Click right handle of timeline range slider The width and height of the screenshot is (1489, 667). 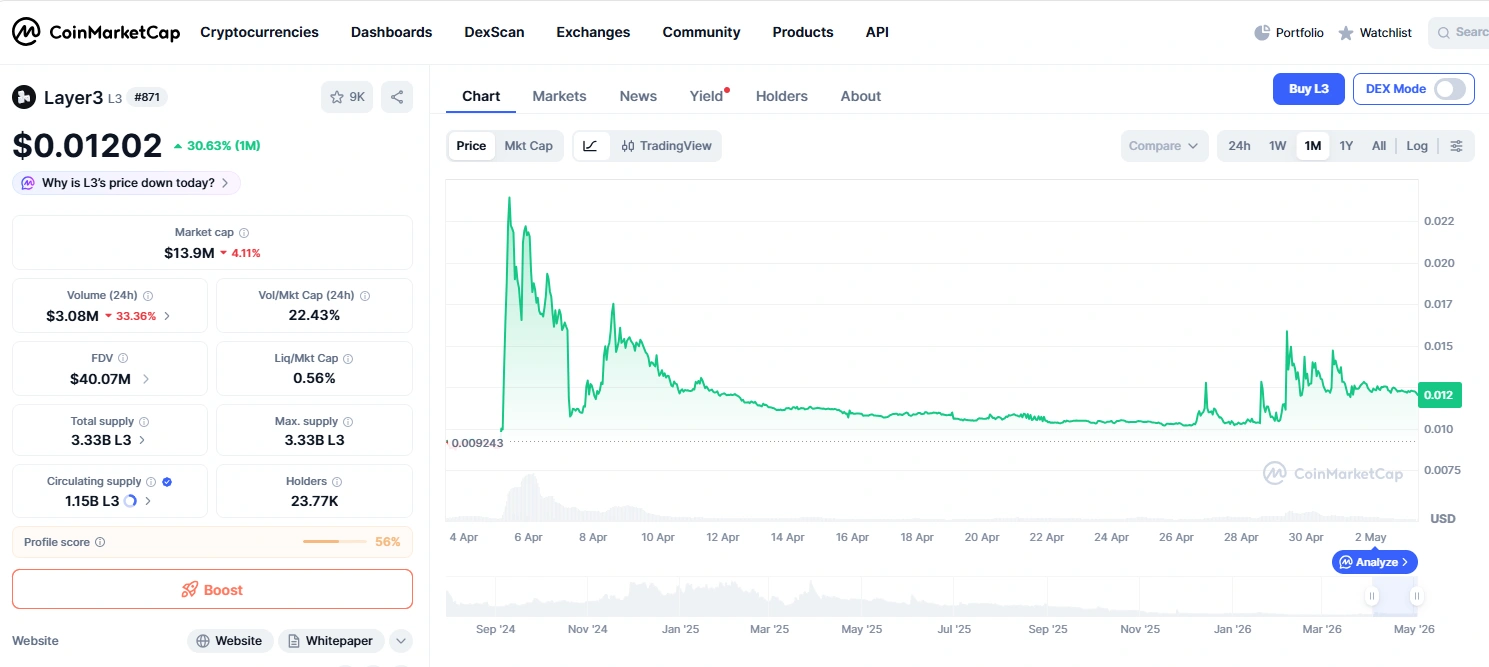1416,596
